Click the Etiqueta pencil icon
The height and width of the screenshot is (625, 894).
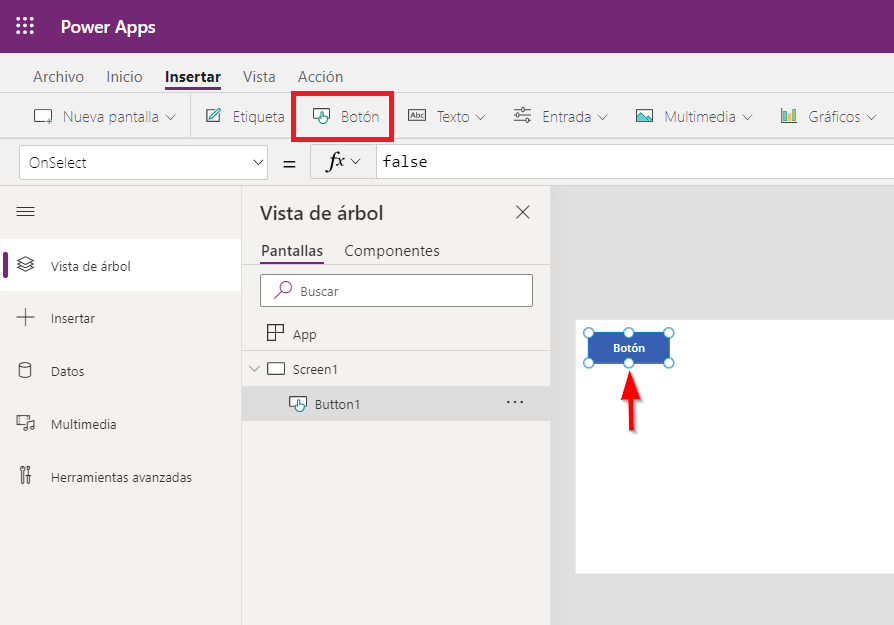[x=213, y=116]
